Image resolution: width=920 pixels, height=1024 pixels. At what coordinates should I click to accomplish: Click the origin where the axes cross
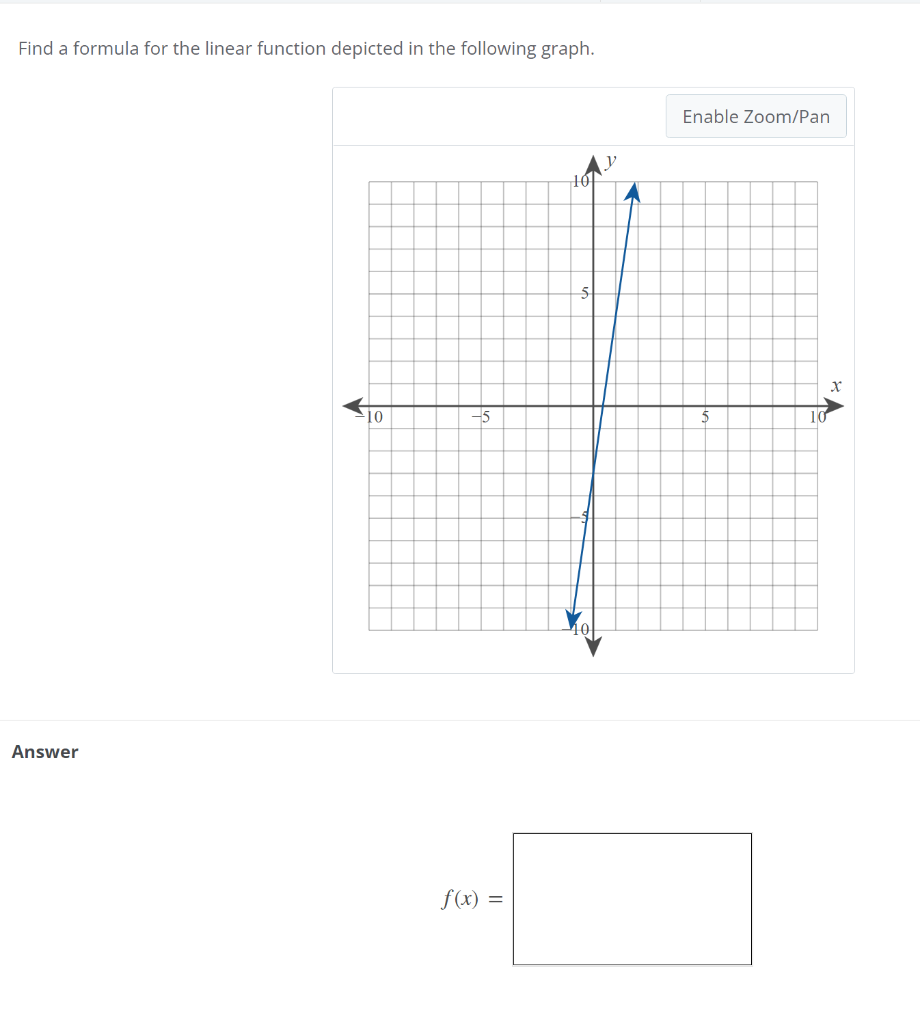[x=593, y=405]
